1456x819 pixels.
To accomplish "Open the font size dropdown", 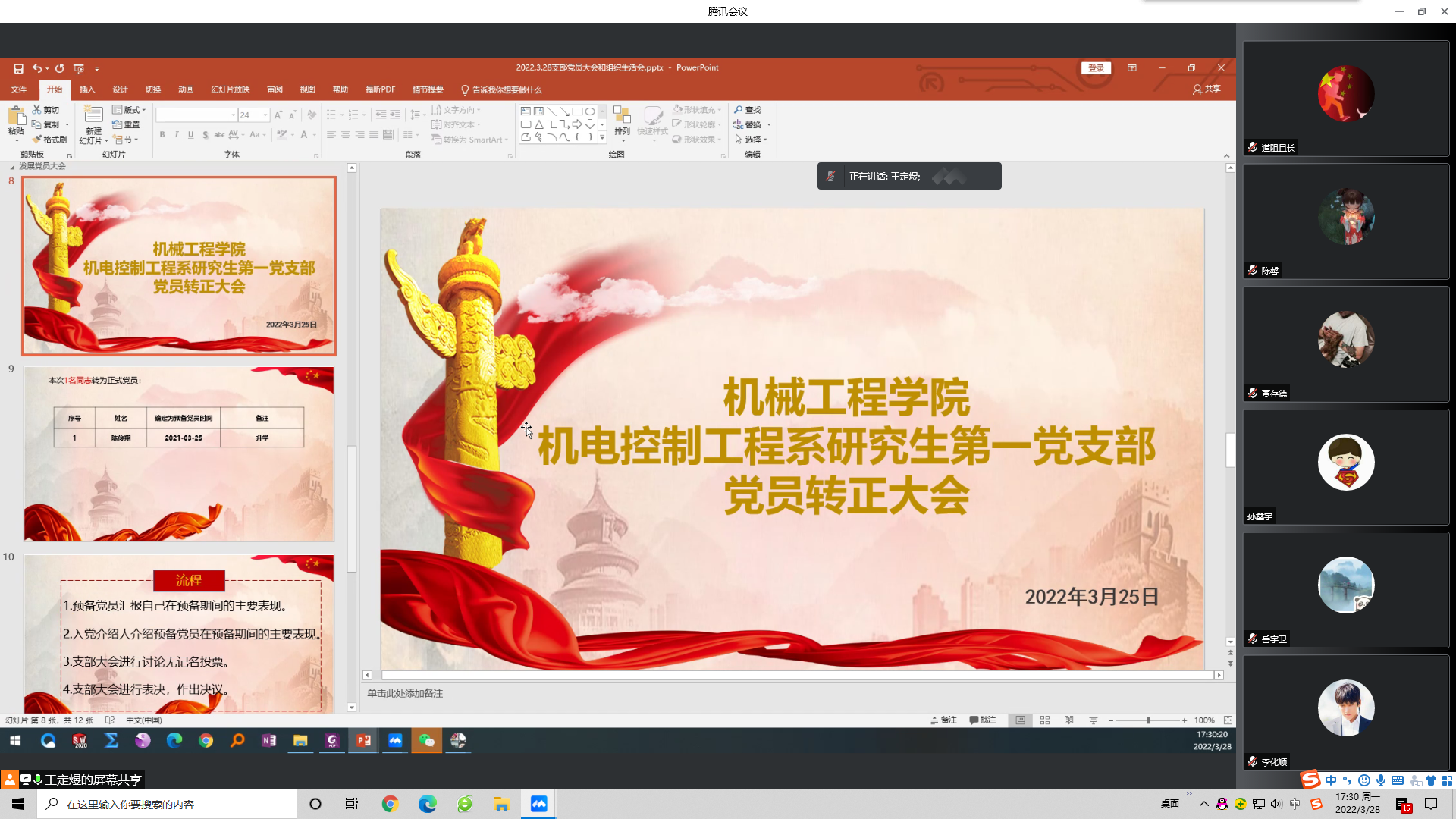I will (x=265, y=115).
